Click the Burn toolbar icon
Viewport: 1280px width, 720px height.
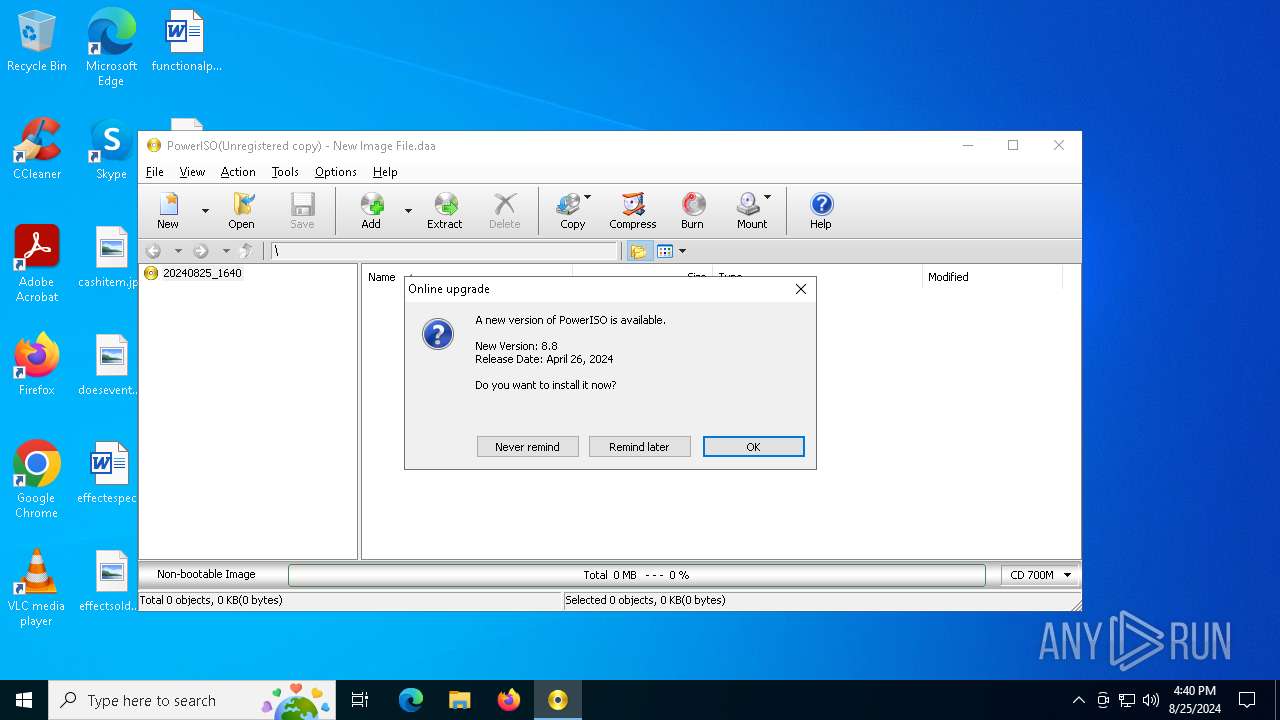click(x=693, y=211)
